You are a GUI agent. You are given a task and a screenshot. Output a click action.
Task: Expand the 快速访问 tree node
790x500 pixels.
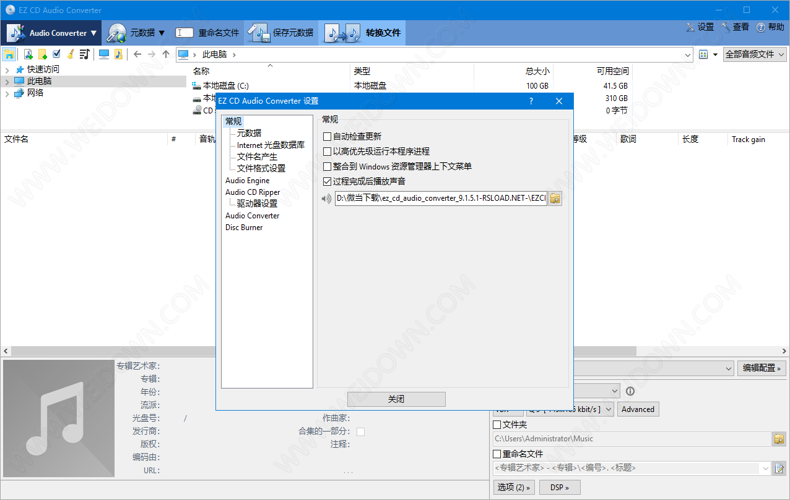tap(7, 70)
